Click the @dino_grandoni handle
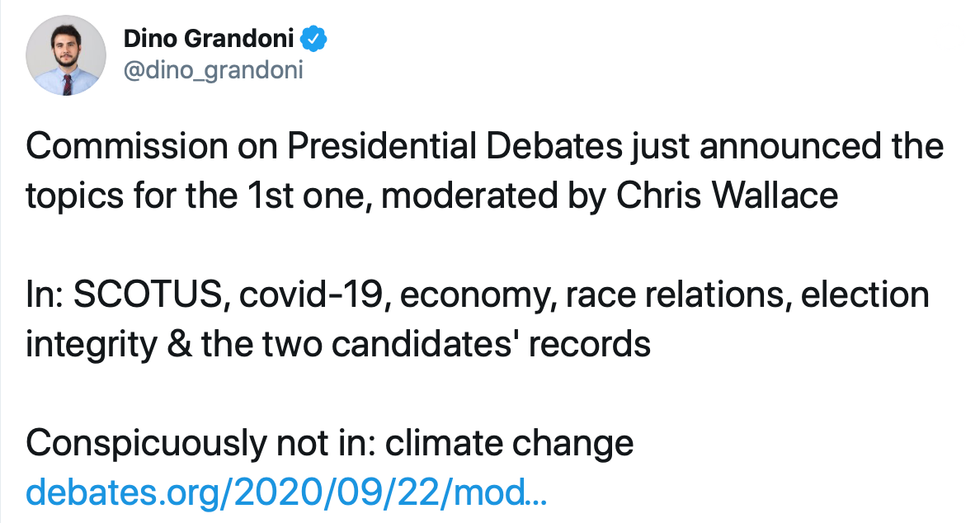Screen dimensions: 980x523 (212, 72)
